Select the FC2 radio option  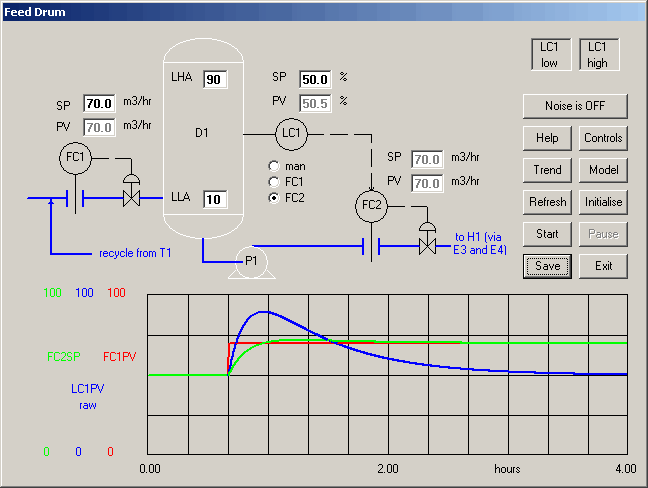click(x=274, y=198)
